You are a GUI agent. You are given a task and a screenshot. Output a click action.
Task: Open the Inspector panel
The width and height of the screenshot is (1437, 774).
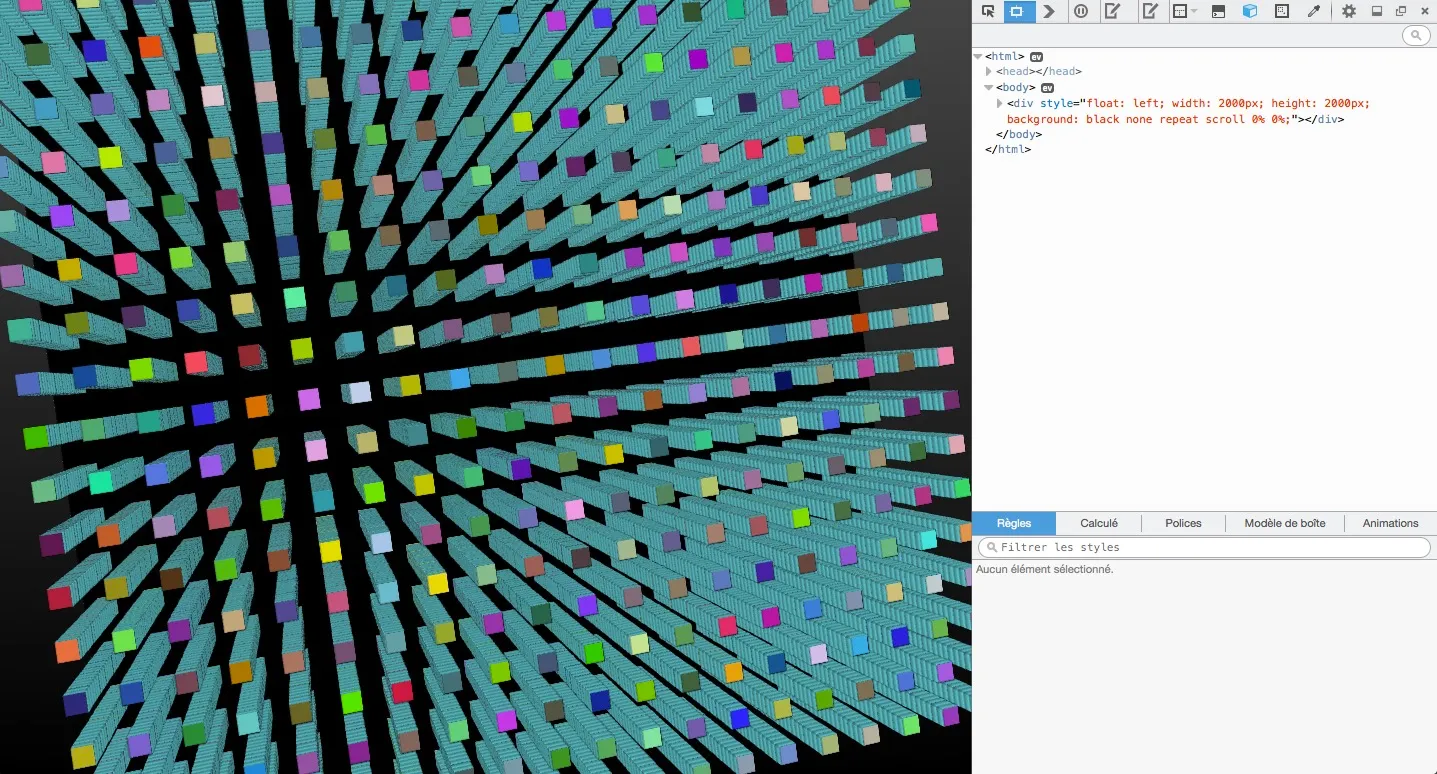(x=1017, y=11)
